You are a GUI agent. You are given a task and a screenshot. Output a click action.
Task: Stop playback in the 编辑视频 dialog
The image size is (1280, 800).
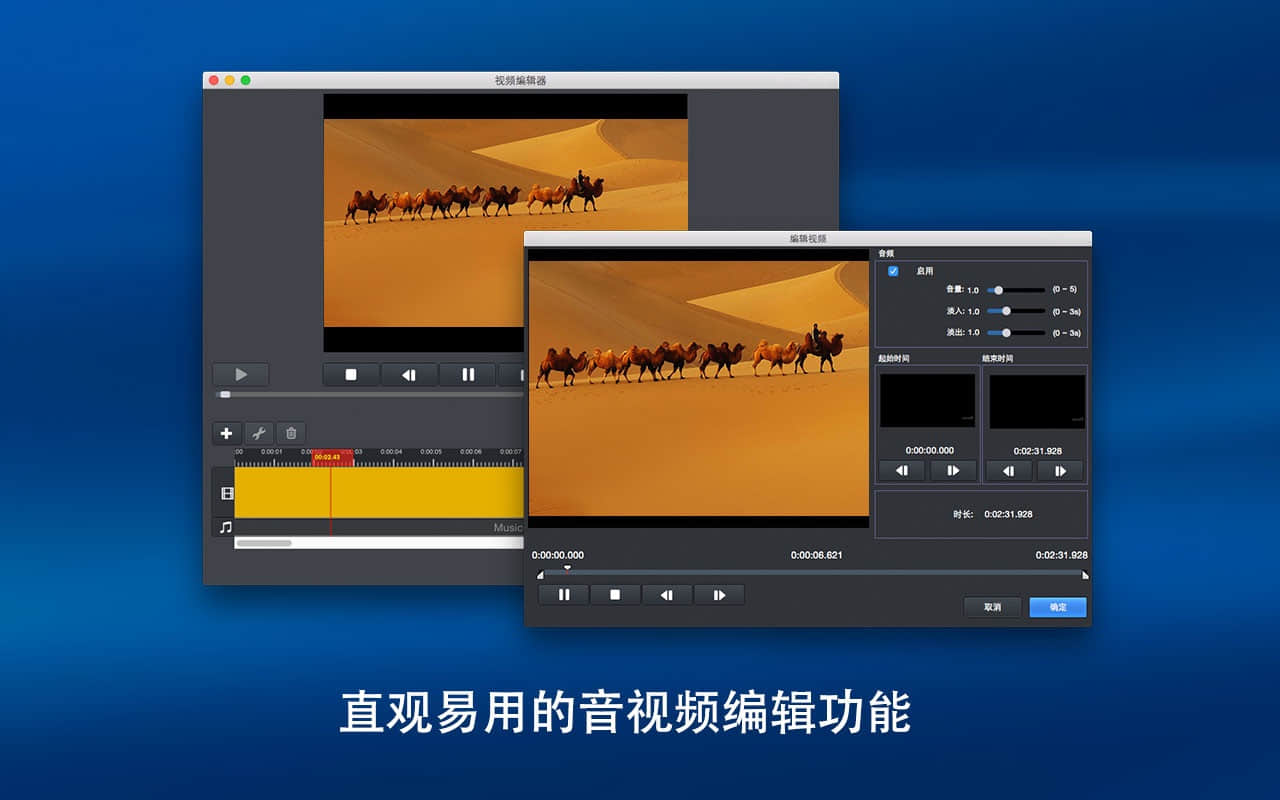pyautogui.click(x=615, y=595)
